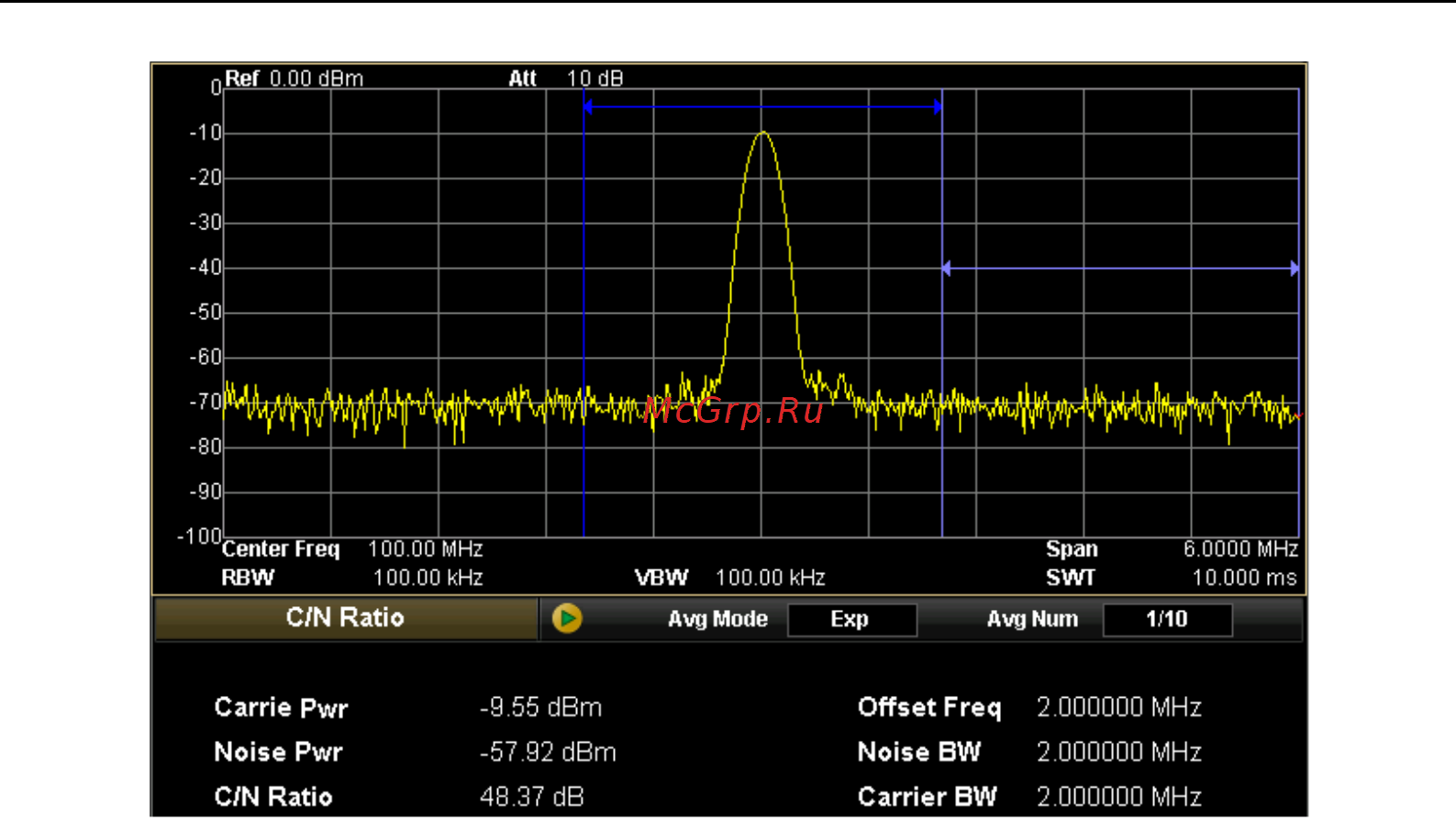
Task: Click the Span 6.0000 MHz value
Action: pyautogui.click(x=1240, y=548)
